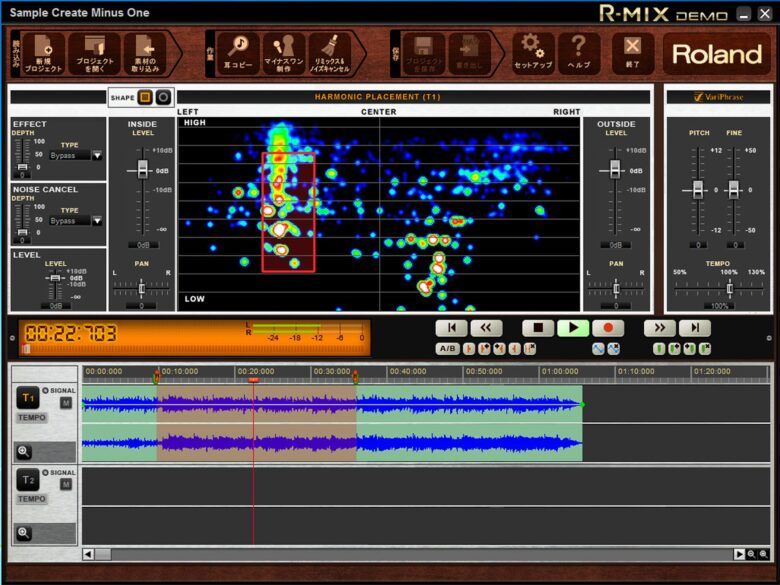Screen dimensions: 780x585
Task: Create a new project (新規プロジェクト)
Action: (43, 54)
